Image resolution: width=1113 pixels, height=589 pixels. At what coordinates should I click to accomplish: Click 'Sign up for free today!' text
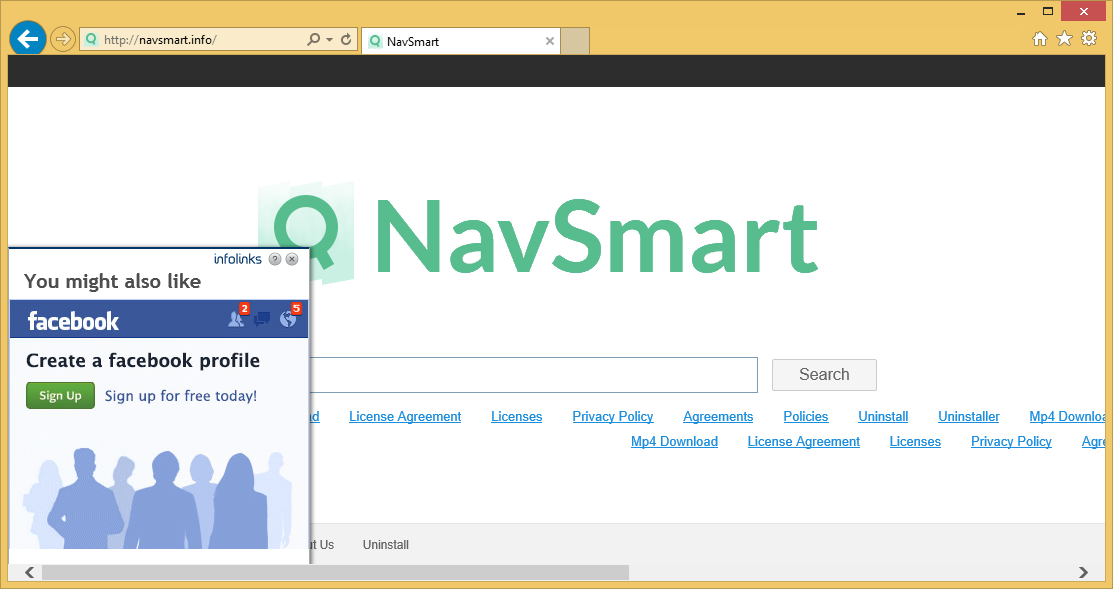[181, 396]
